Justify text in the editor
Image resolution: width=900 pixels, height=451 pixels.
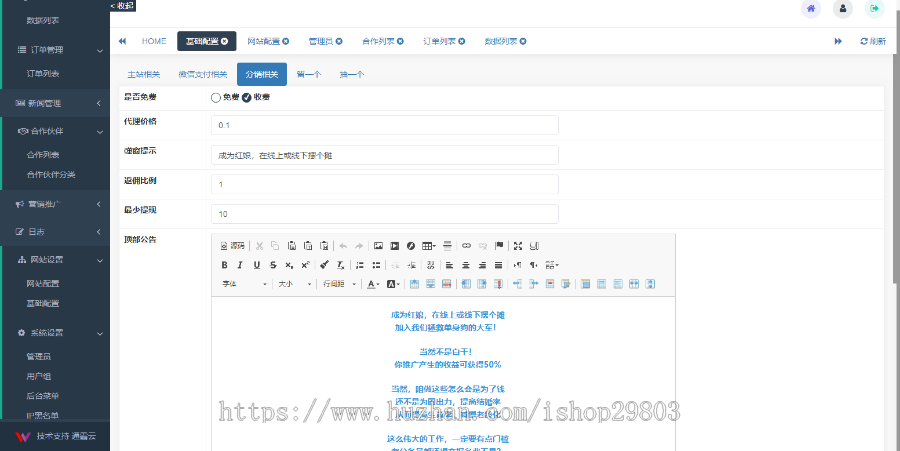click(499, 265)
